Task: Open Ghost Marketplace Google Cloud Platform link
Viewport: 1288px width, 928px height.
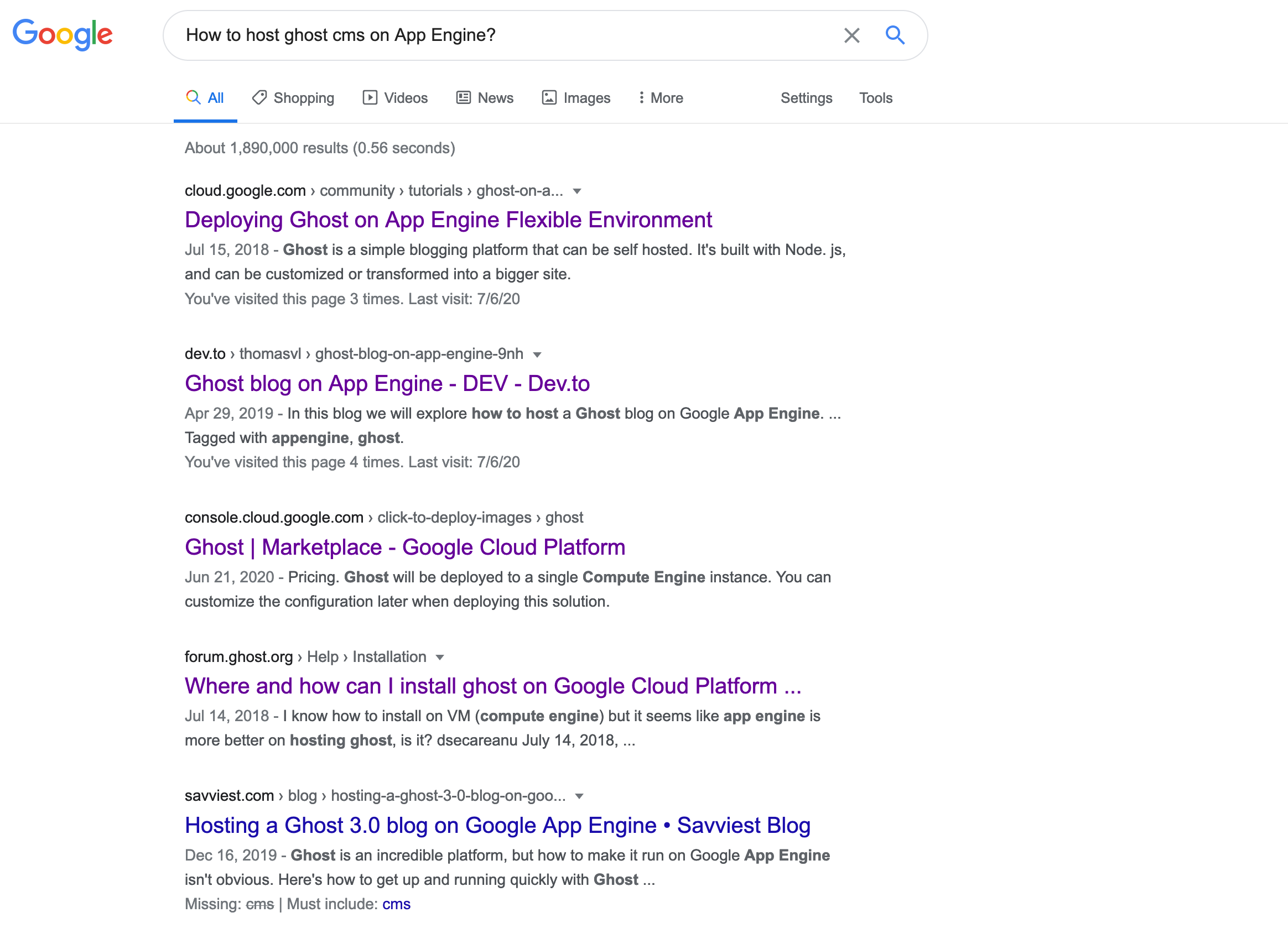Action: (404, 547)
